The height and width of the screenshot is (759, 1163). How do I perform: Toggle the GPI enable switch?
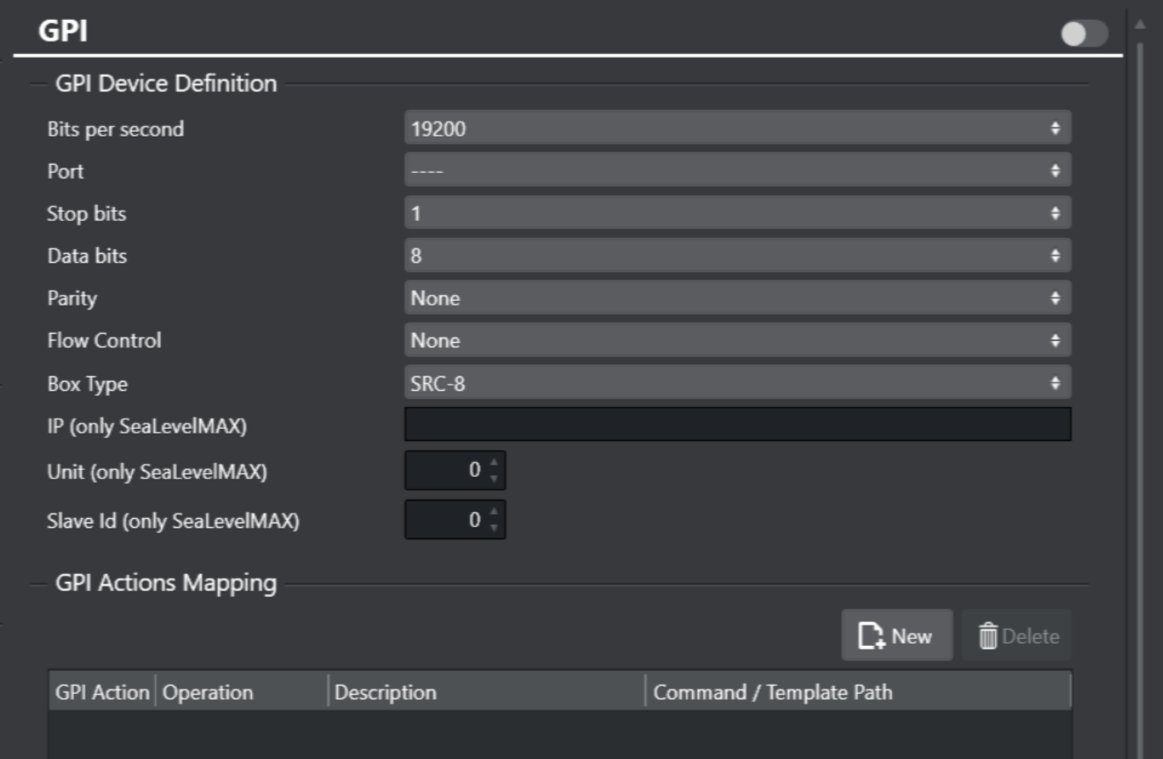pyautogui.click(x=1084, y=33)
